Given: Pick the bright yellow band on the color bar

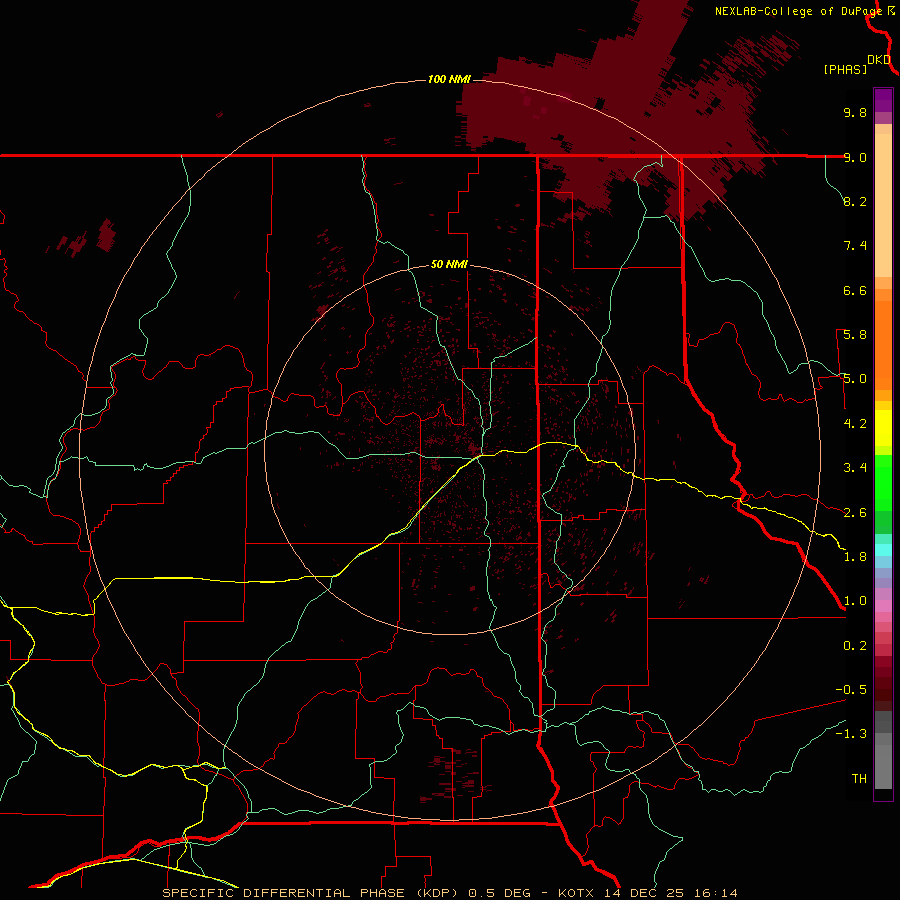Looking at the screenshot, I should (x=883, y=428).
